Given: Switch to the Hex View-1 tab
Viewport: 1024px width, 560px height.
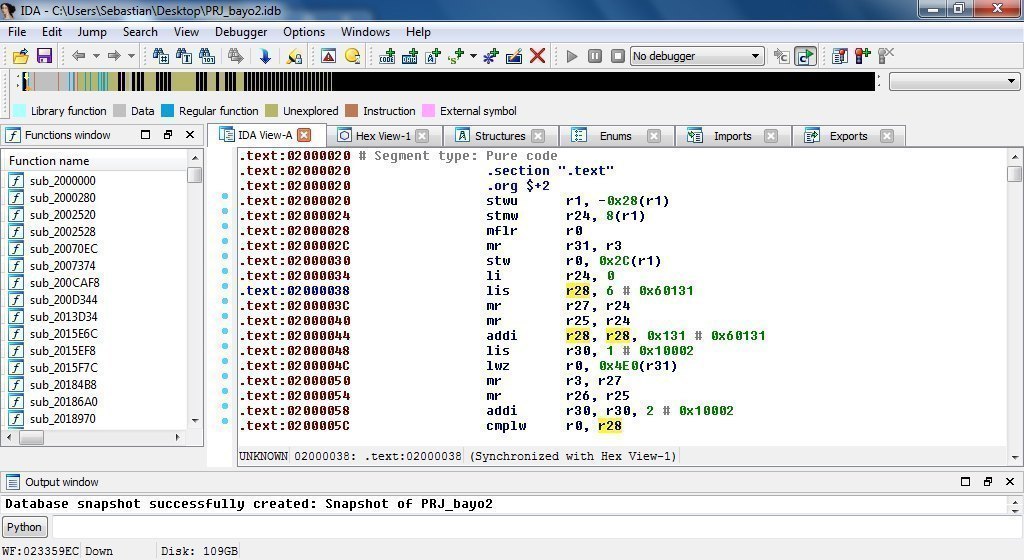Looking at the screenshot, I should point(383,136).
